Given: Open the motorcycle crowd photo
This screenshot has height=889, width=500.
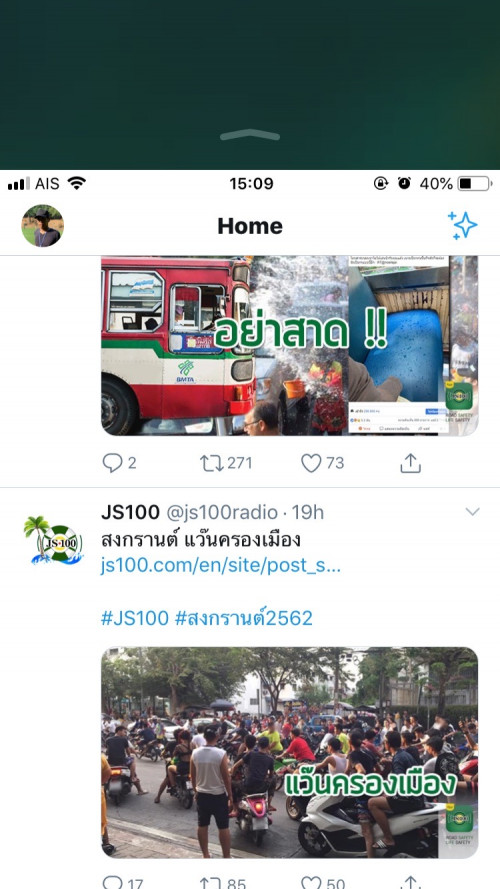Looking at the screenshot, I should [x=290, y=752].
